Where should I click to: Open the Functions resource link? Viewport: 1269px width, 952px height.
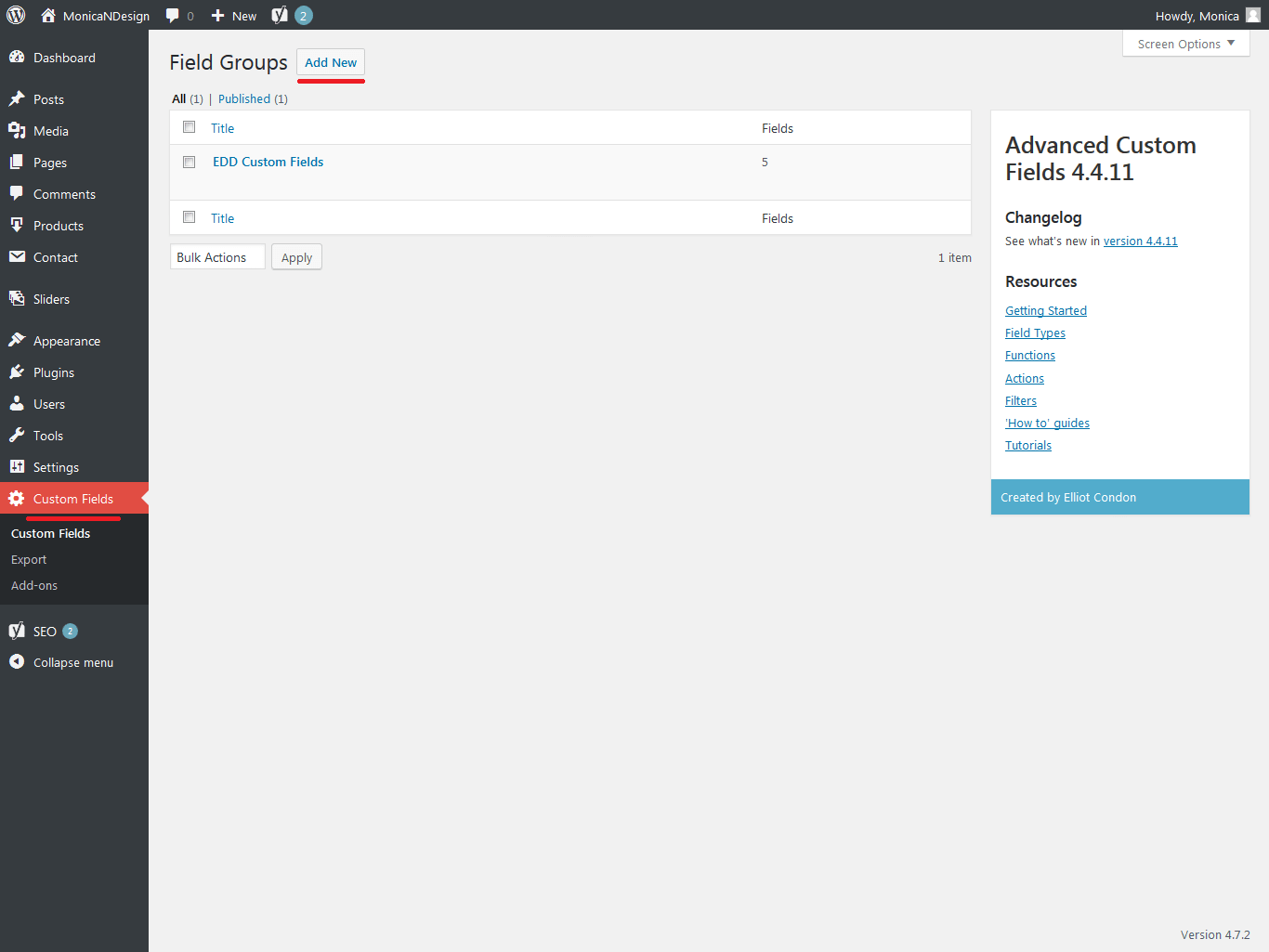coord(1030,355)
